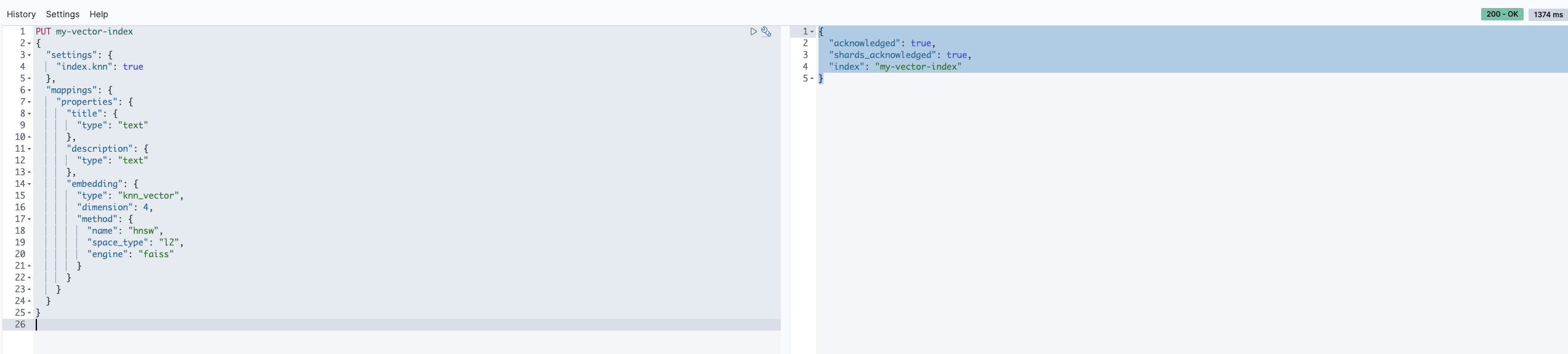Click the 200 - OK status badge
The height and width of the screenshot is (354, 1568).
[1502, 14]
